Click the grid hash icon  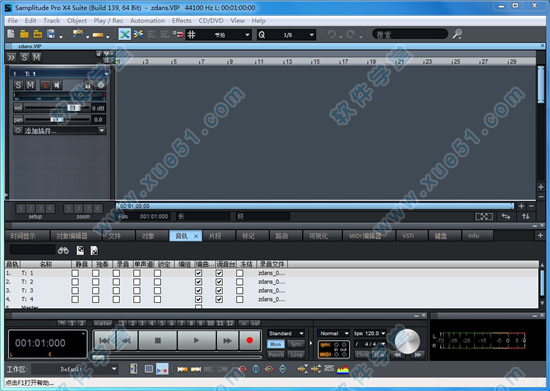click(x=191, y=34)
